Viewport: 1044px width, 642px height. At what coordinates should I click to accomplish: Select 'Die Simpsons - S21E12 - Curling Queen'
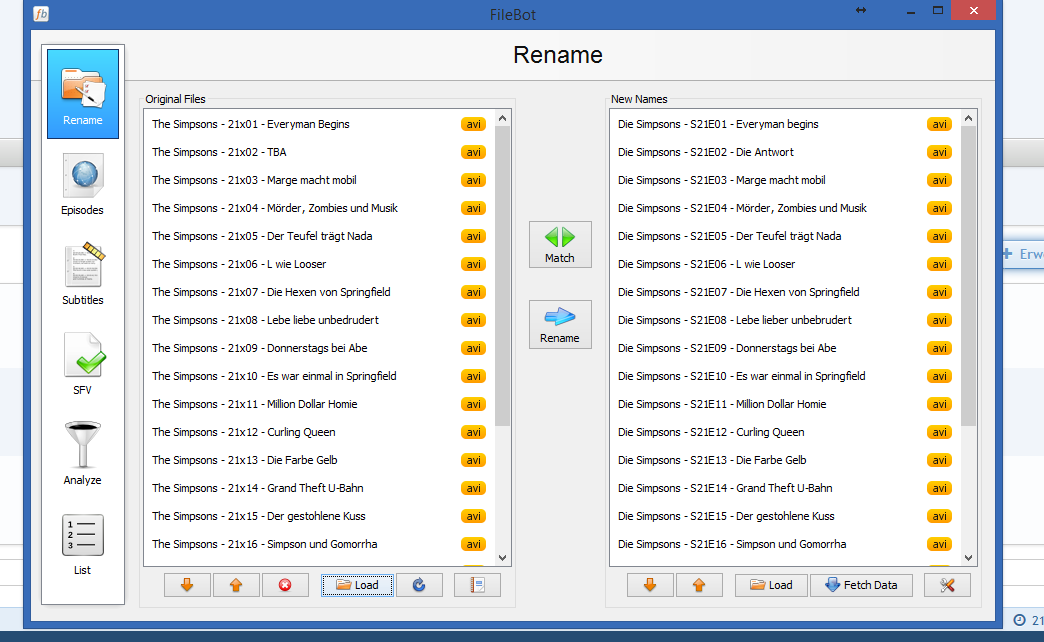(786, 432)
